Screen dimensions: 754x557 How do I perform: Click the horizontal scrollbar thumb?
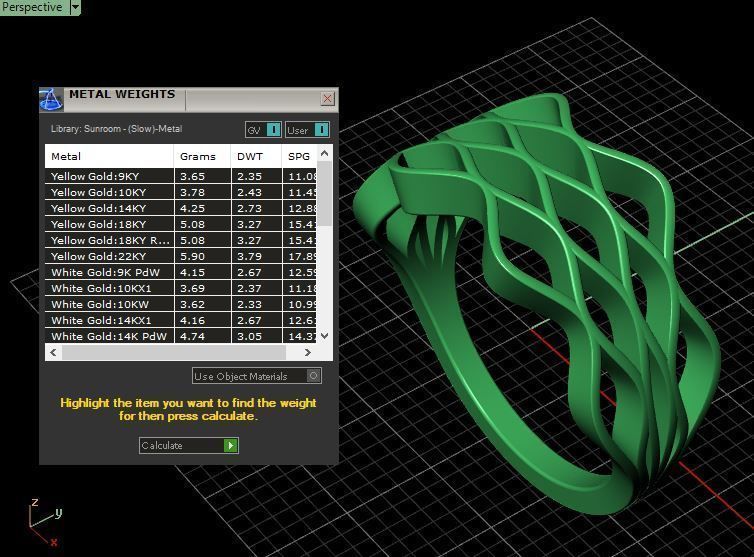click(174, 353)
